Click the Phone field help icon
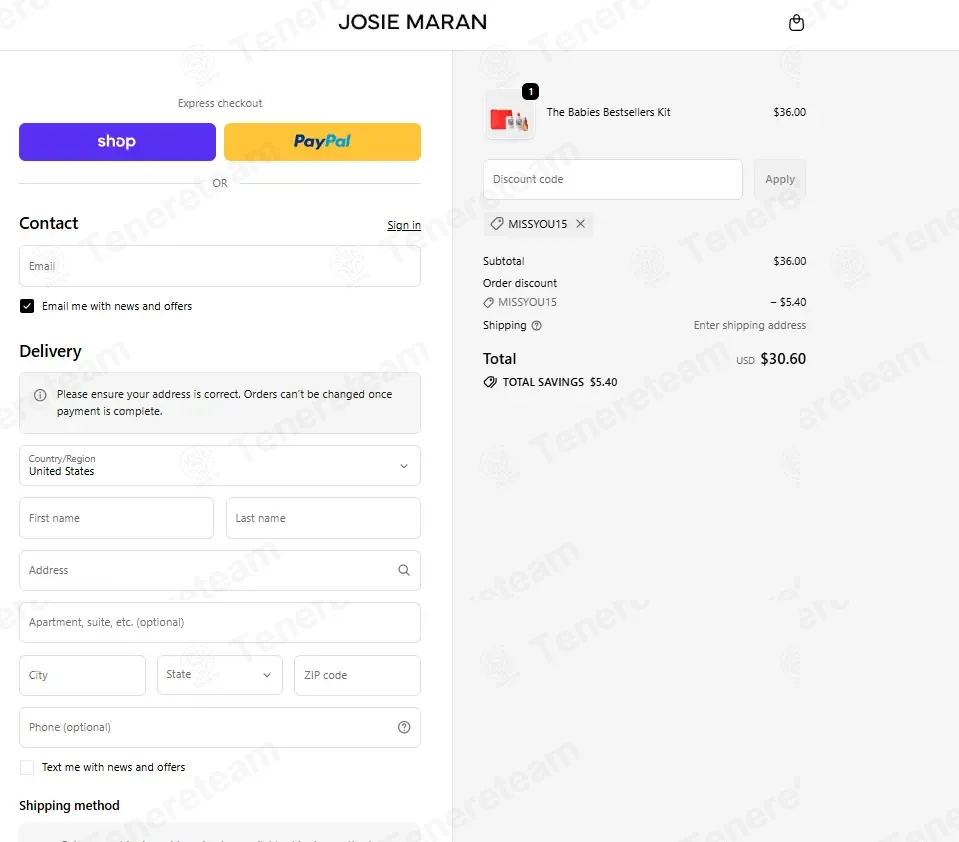 (404, 727)
